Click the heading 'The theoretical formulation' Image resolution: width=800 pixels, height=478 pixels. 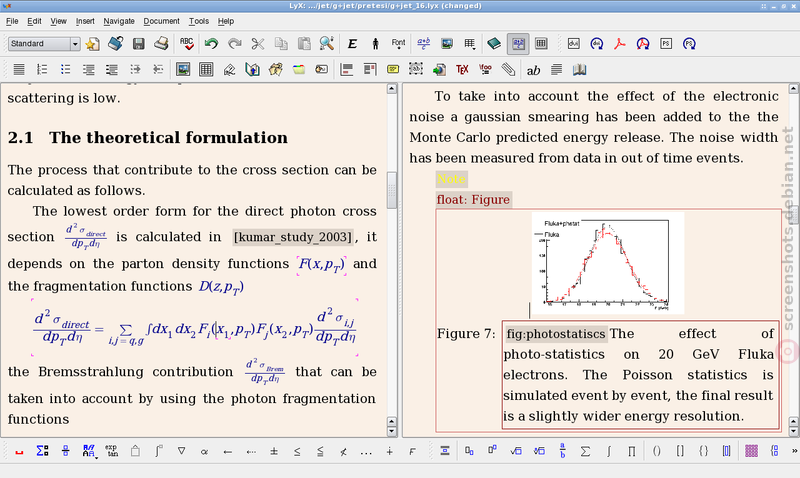(168, 138)
